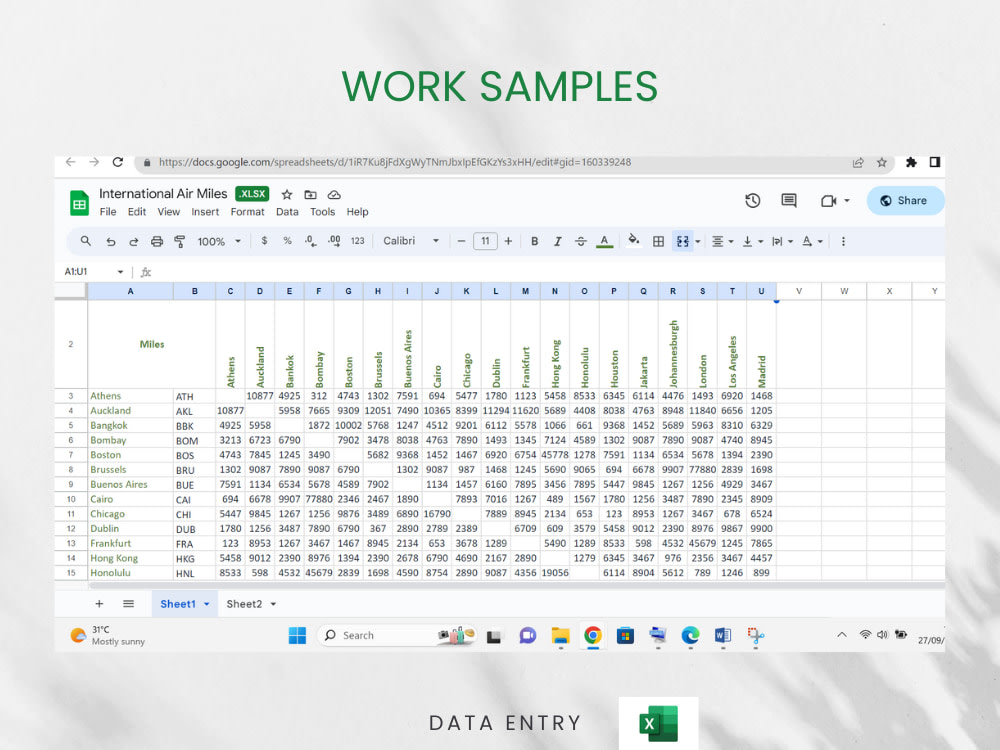
Task: Click the font size field
Action: point(485,241)
